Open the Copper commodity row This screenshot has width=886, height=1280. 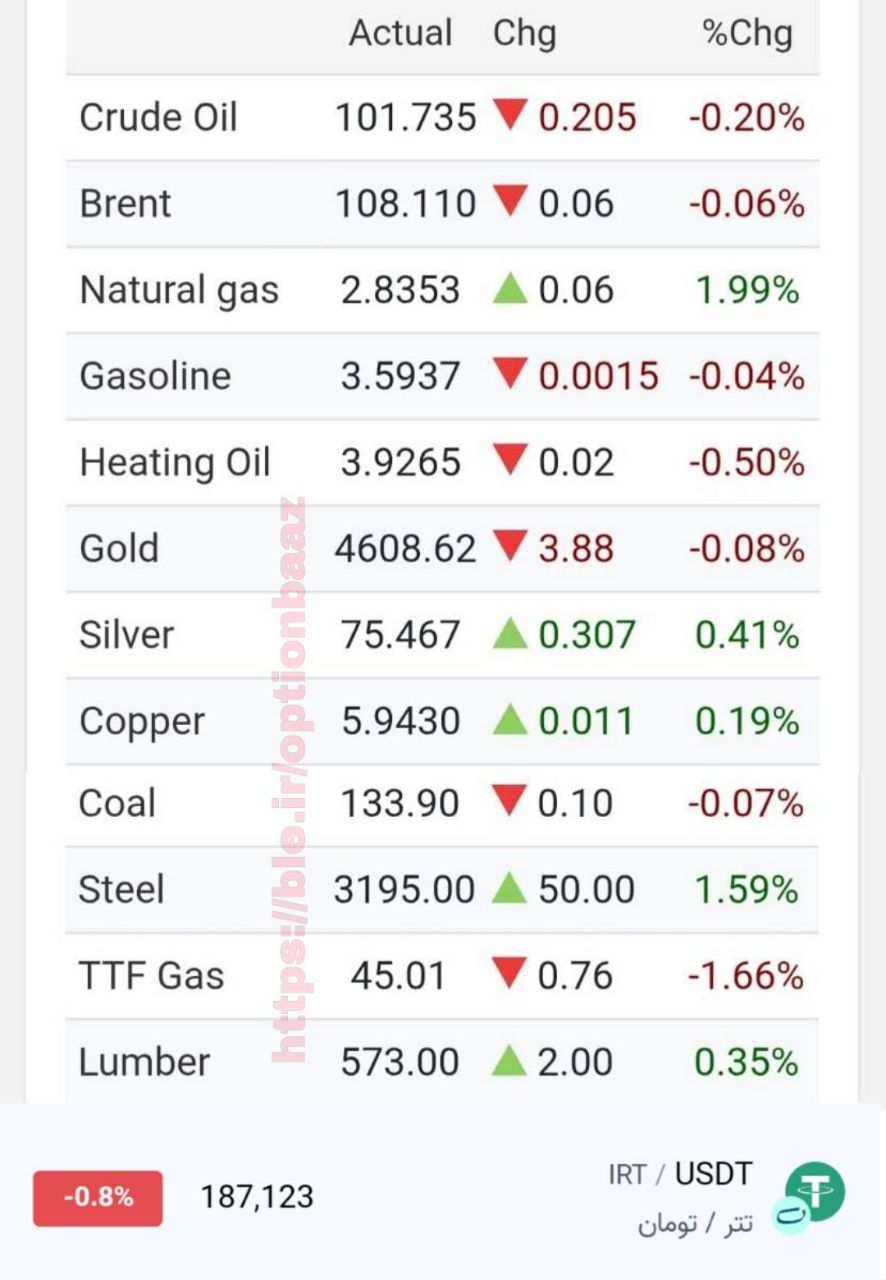point(443,721)
